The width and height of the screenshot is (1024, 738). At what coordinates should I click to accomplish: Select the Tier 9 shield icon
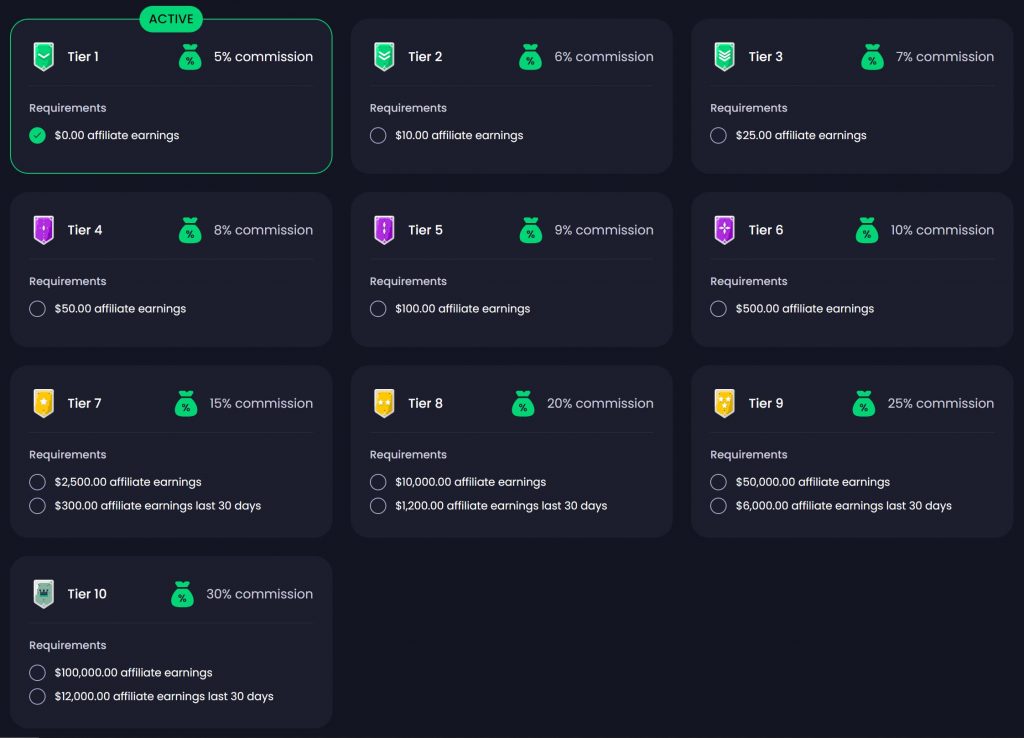(723, 403)
